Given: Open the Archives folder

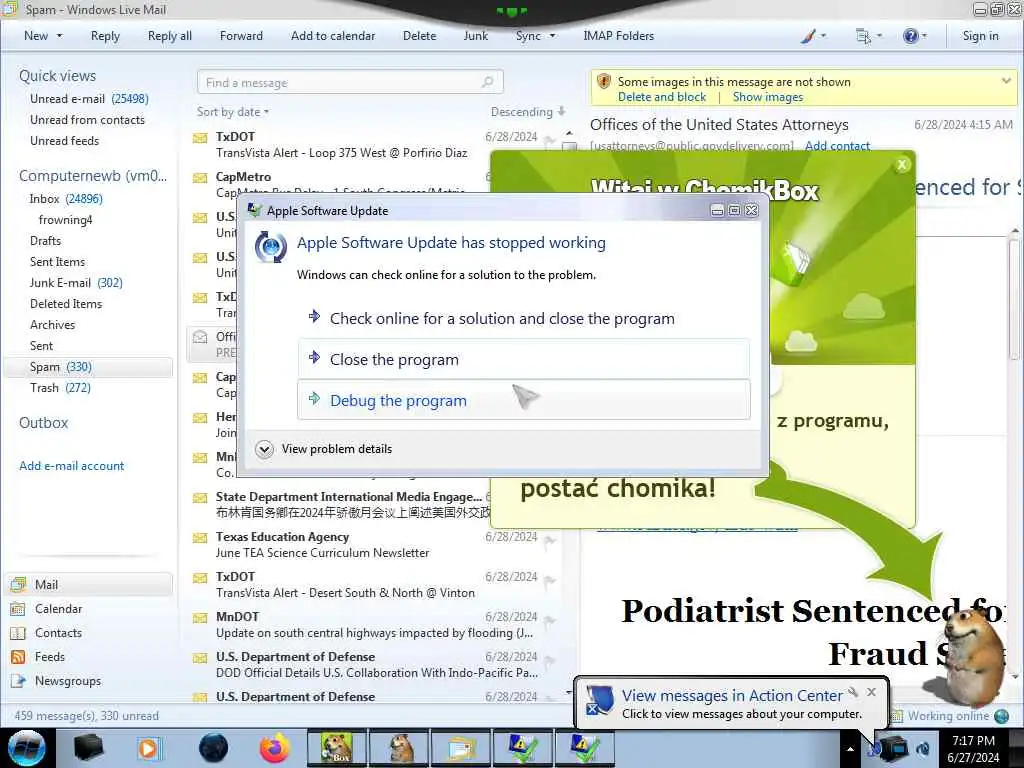Looking at the screenshot, I should (52, 325).
